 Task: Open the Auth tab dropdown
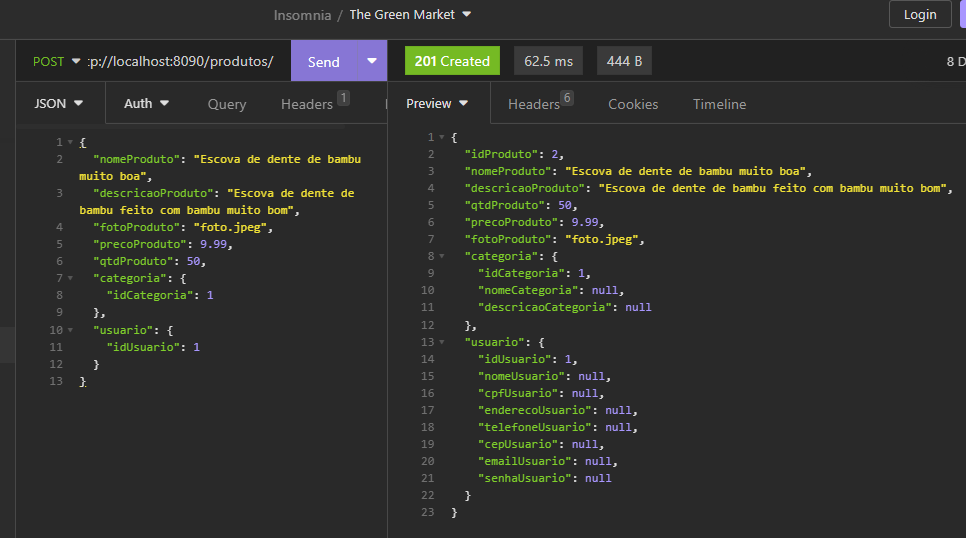[147, 104]
